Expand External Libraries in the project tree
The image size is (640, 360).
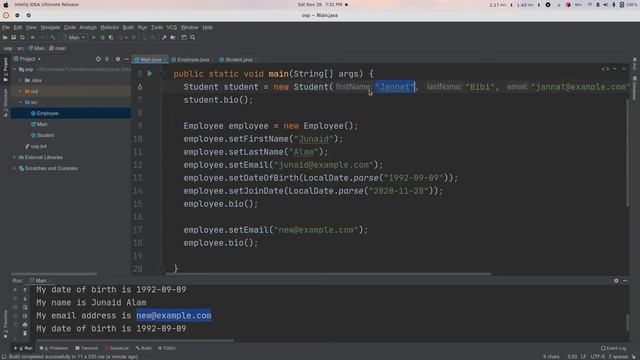(15, 157)
